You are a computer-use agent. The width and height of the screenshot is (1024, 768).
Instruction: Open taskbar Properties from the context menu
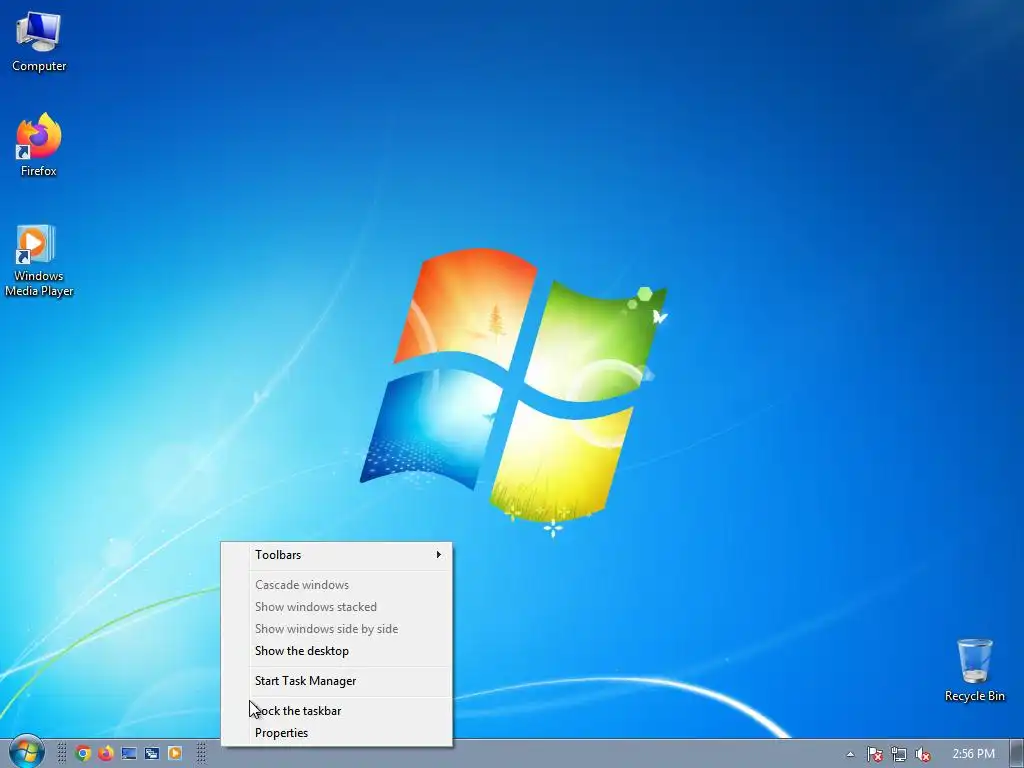coord(337,733)
